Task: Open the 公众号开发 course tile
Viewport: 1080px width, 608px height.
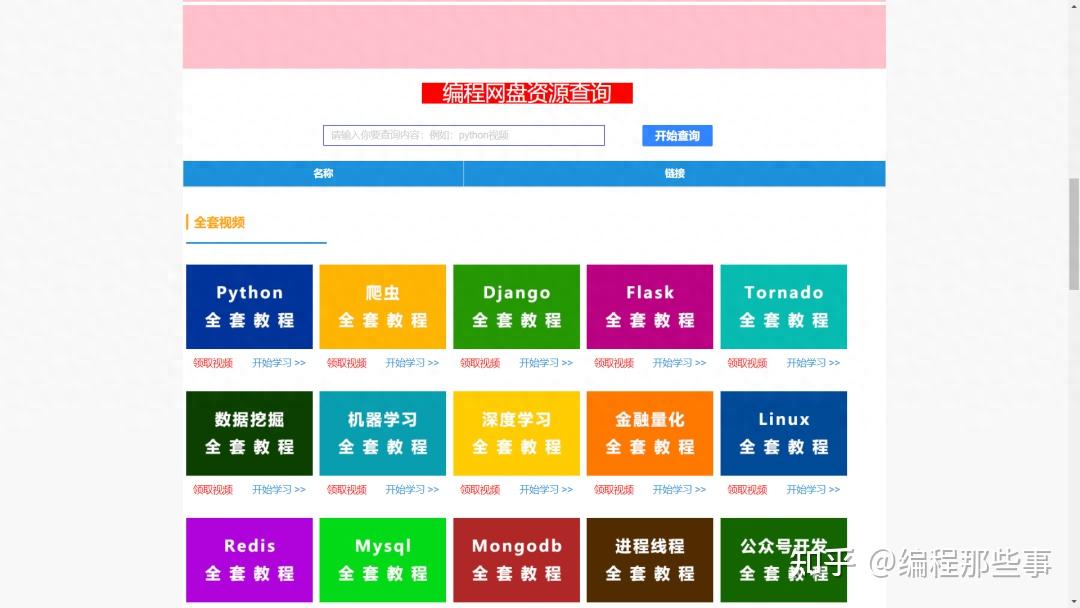Action: coord(783,560)
